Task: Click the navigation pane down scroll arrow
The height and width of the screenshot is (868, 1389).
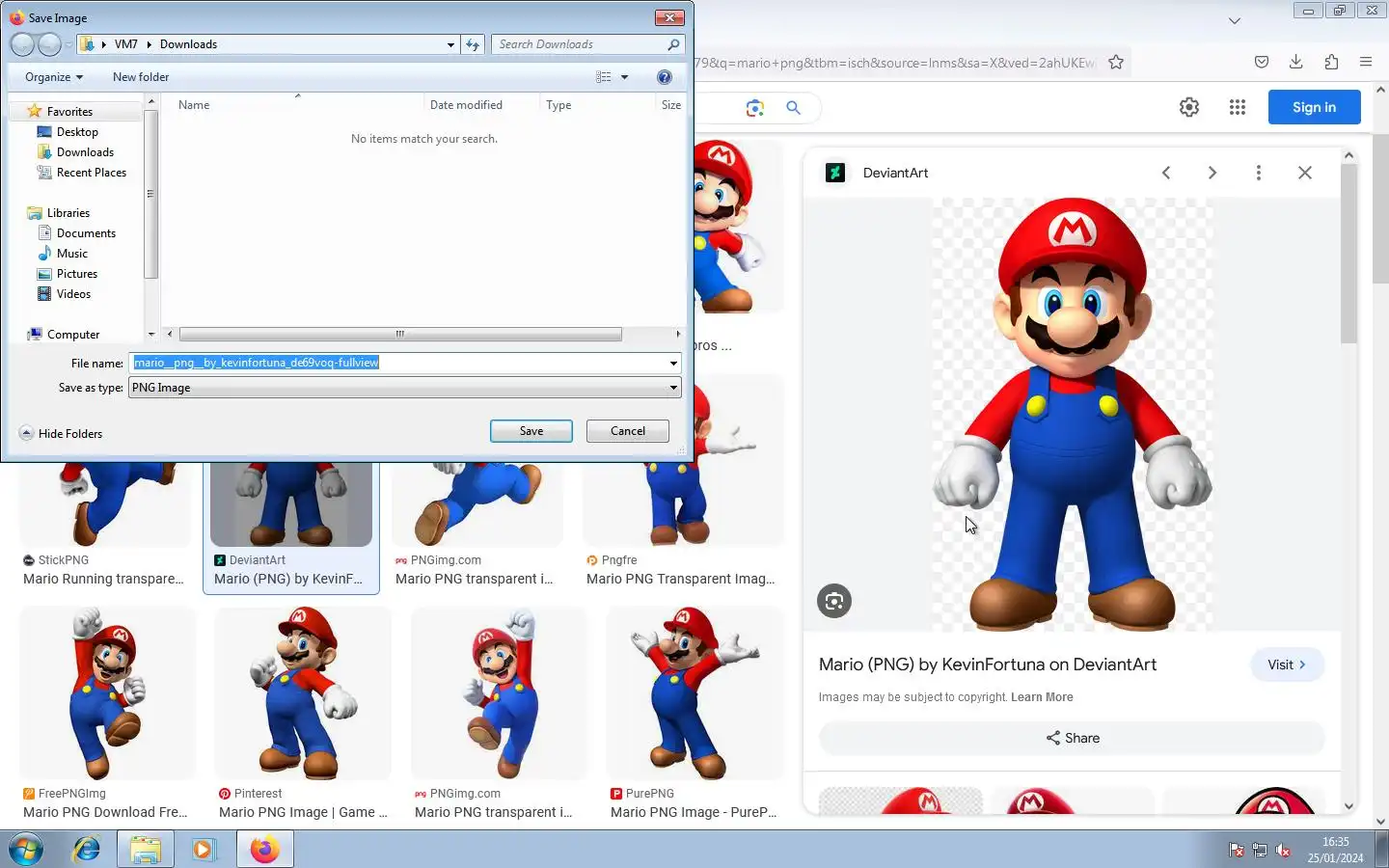Action: pos(151,335)
